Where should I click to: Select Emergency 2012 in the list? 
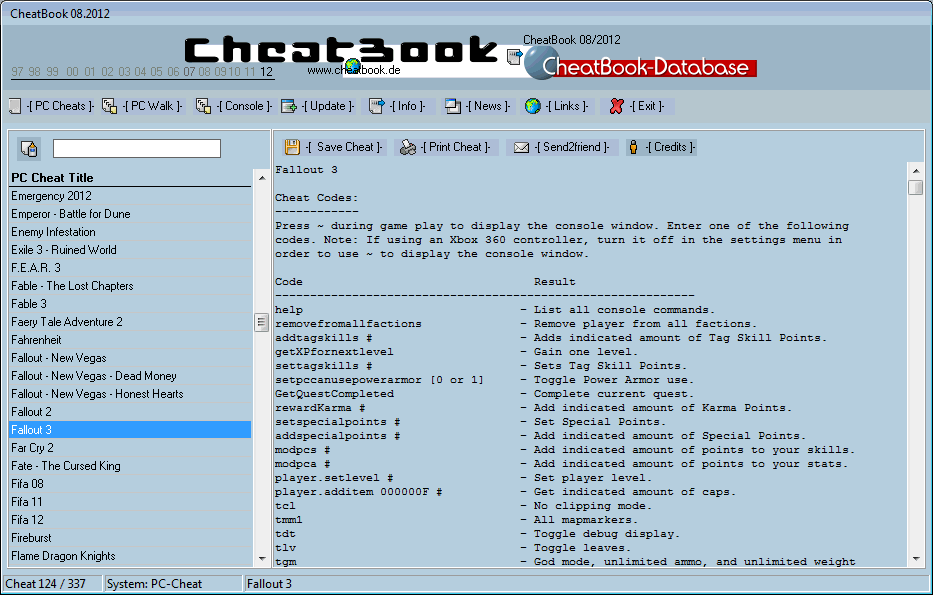[130, 196]
